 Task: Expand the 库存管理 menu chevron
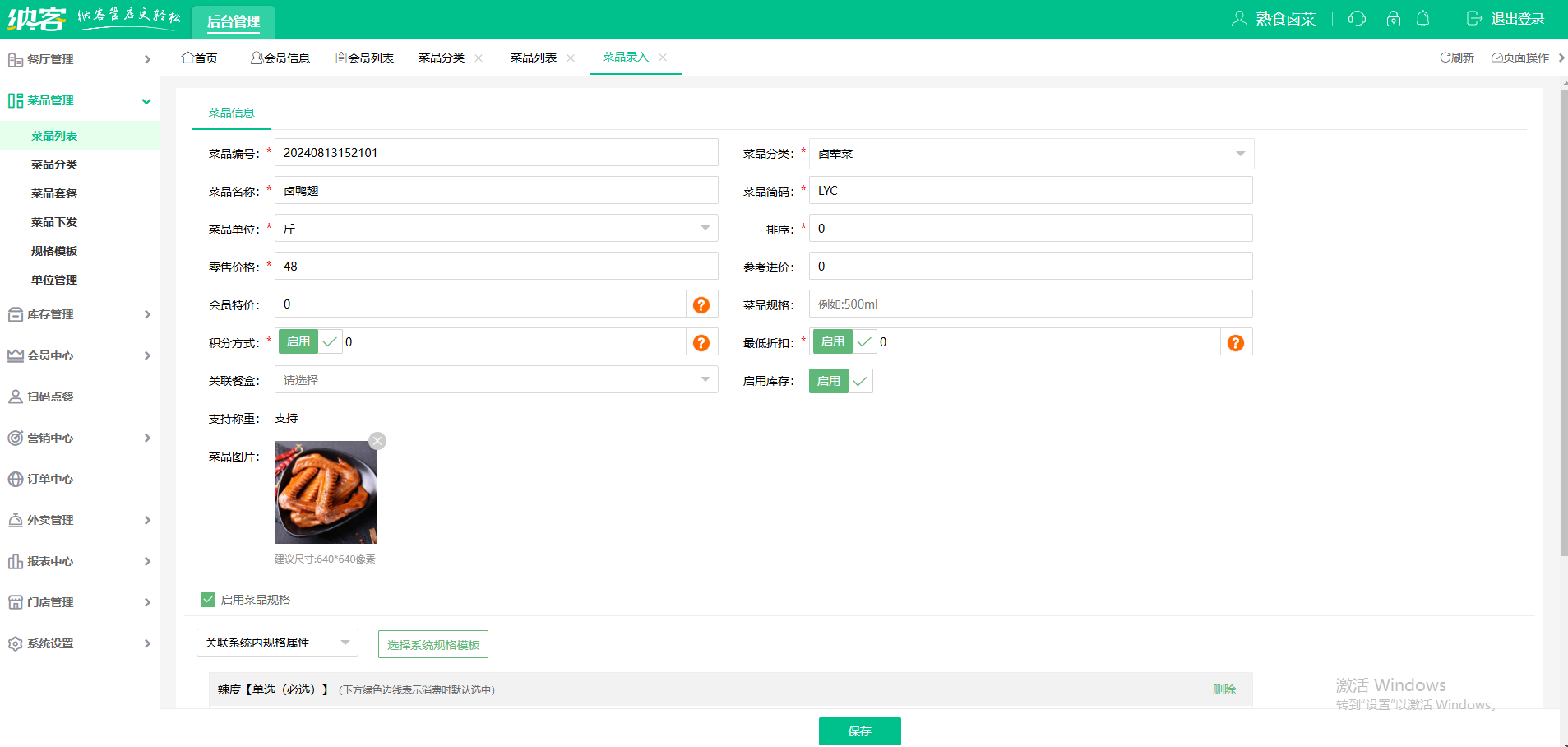pyautogui.click(x=147, y=314)
